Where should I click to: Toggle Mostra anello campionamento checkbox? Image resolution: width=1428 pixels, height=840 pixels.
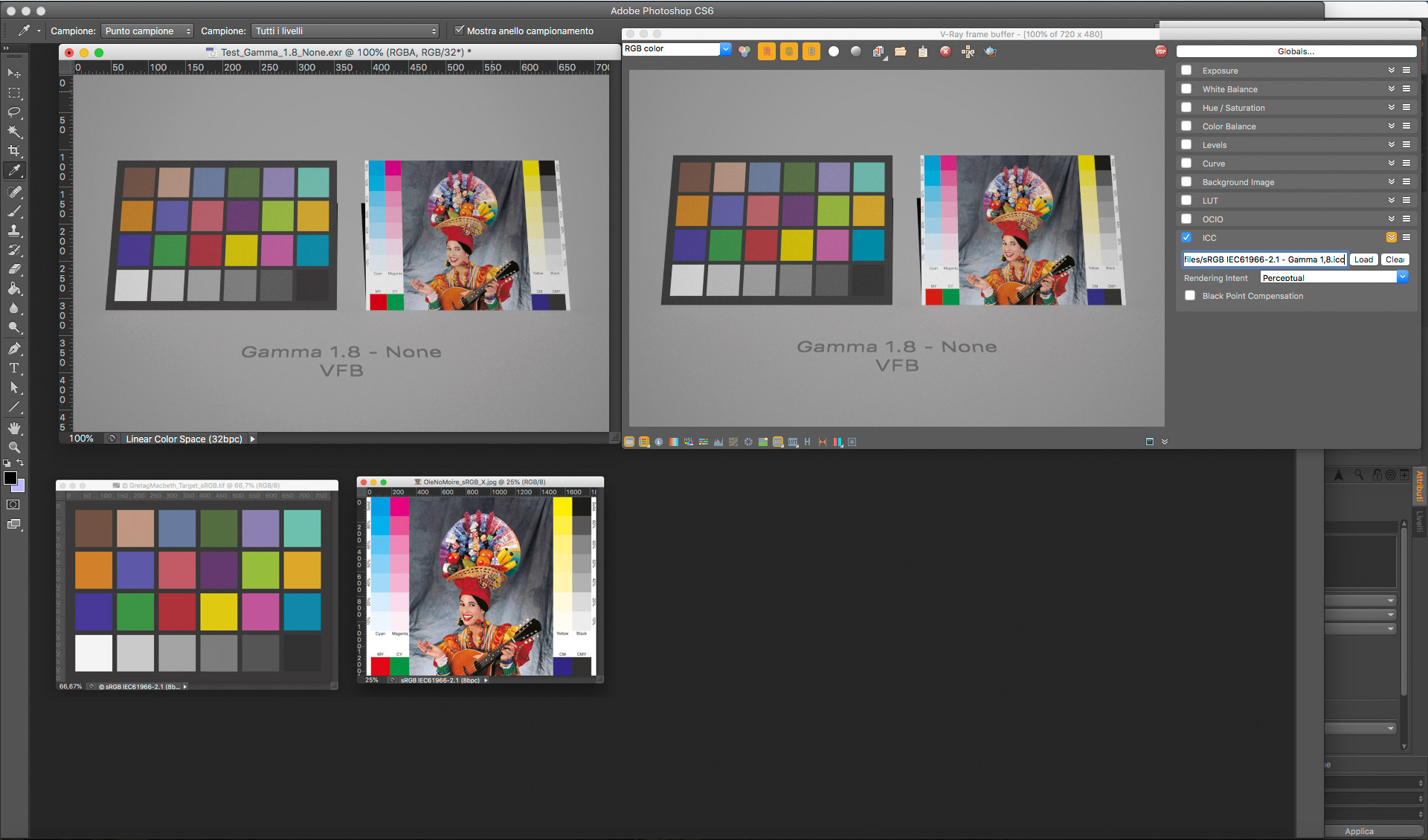coord(459,30)
